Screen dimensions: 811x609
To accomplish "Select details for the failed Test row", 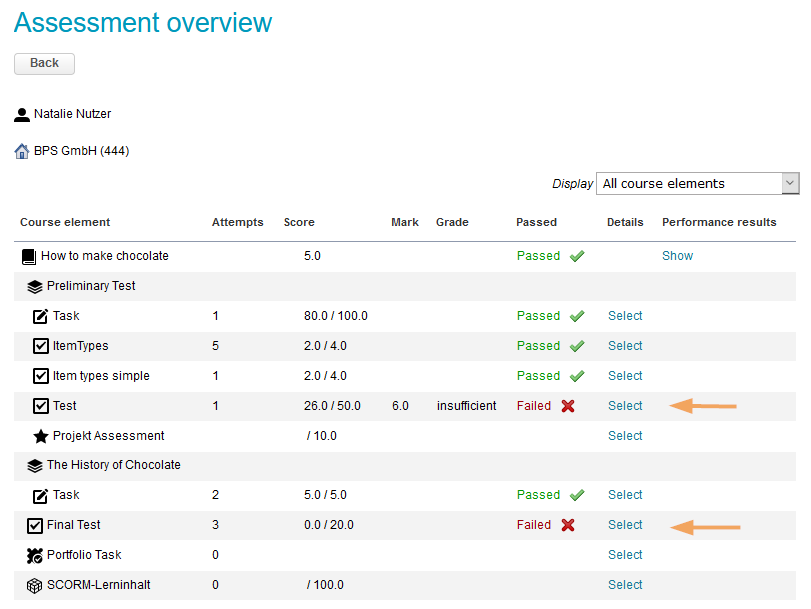I will tap(625, 406).
